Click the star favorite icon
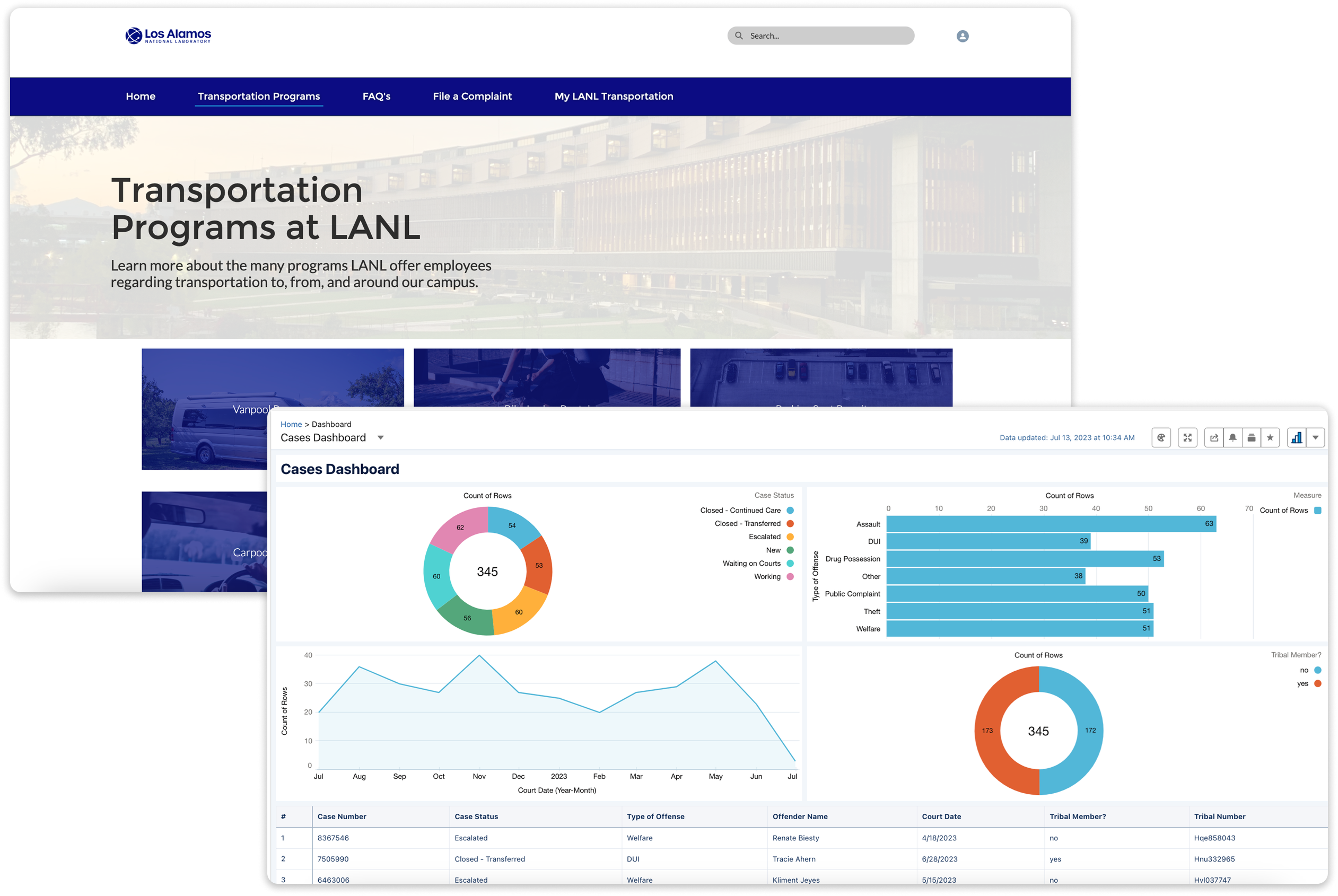This screenshot has width=1338, height=896. [x=1270, y=438]
